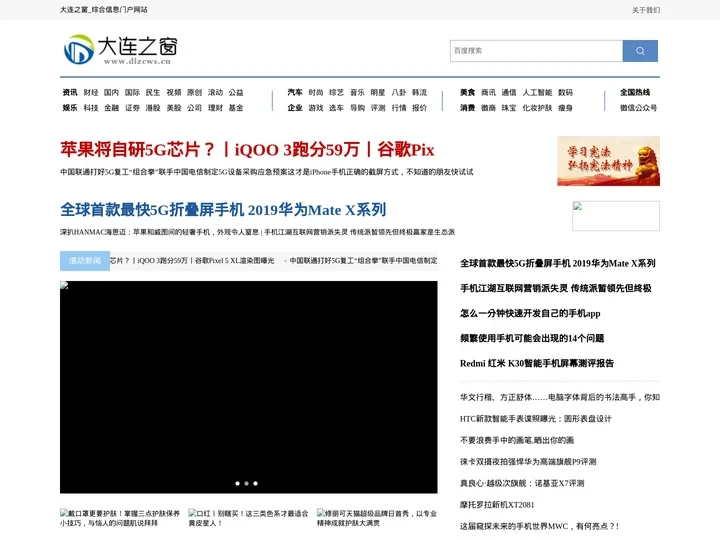The height and width of the screenshot is (540, 720).
Task: Open the 游戏 navigation link
Action: pyautogui.click(x=316, y=108)
